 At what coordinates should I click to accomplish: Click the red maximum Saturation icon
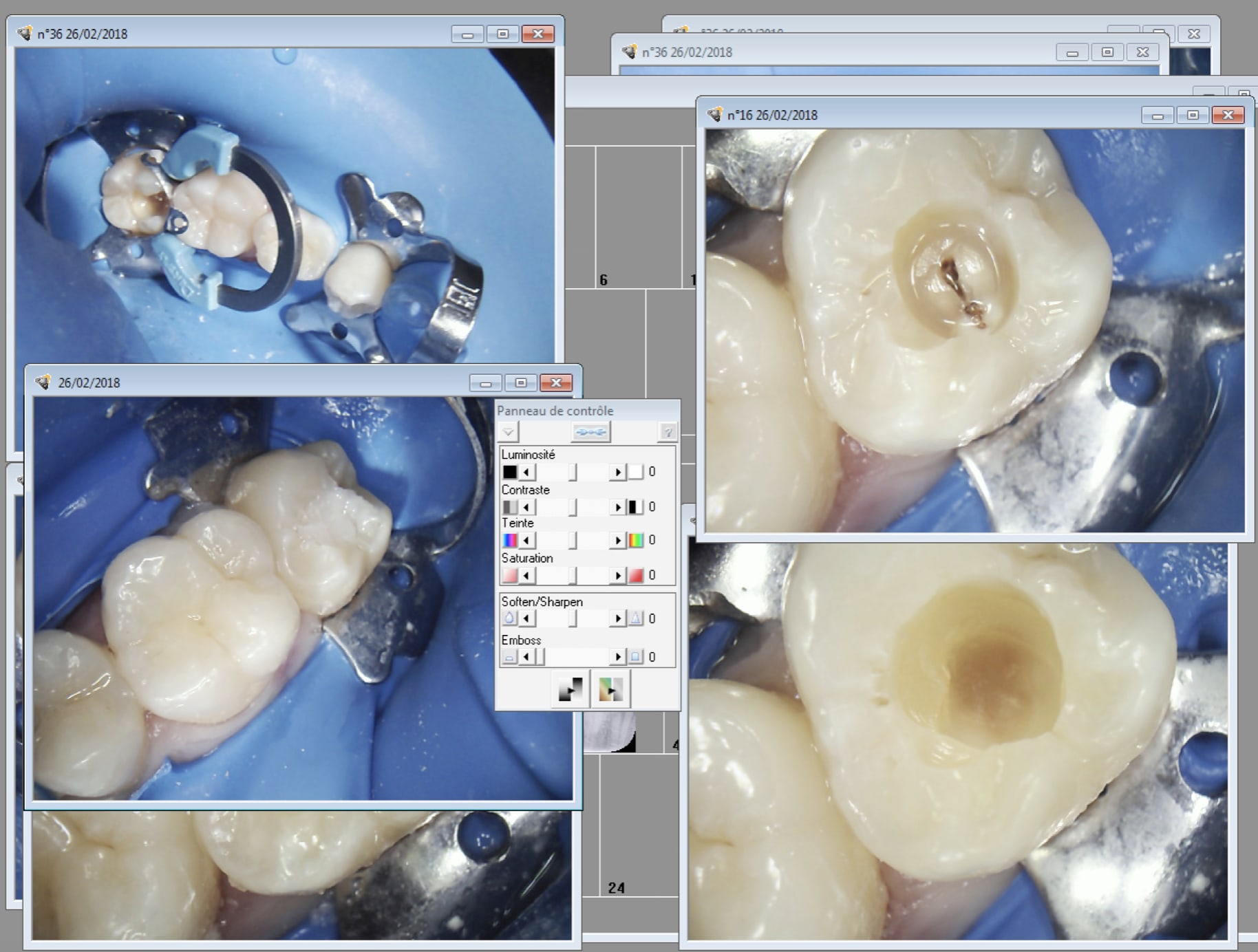(636, 575)
